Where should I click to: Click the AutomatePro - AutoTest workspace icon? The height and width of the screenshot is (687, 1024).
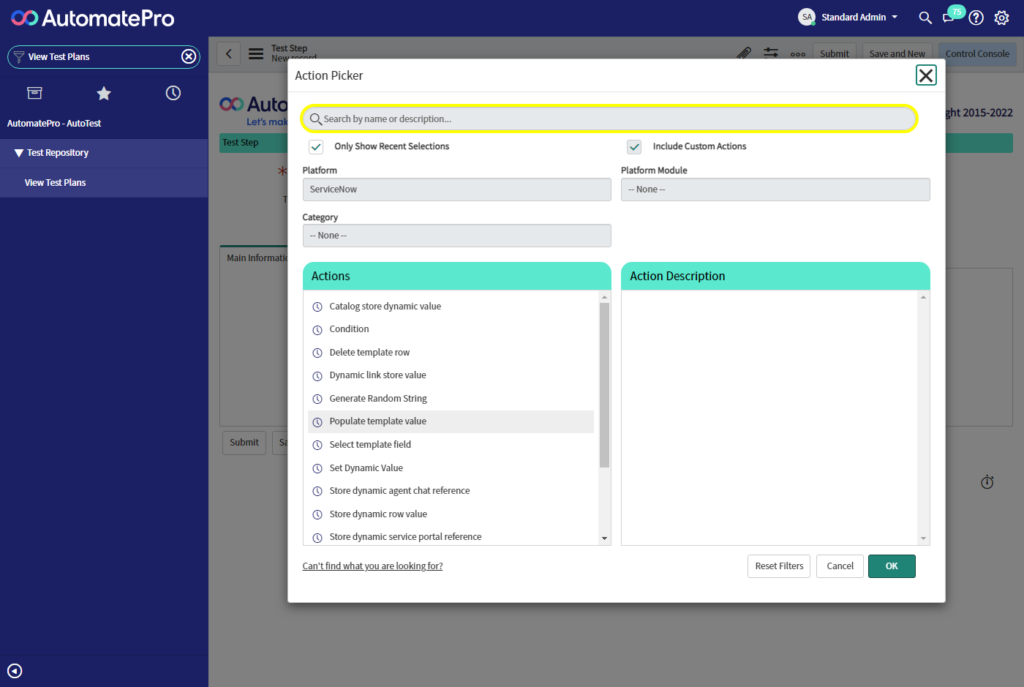34,92
